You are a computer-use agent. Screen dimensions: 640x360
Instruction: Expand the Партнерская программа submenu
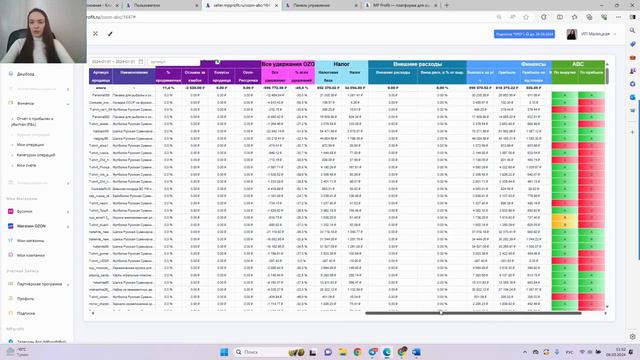point(68,284)
